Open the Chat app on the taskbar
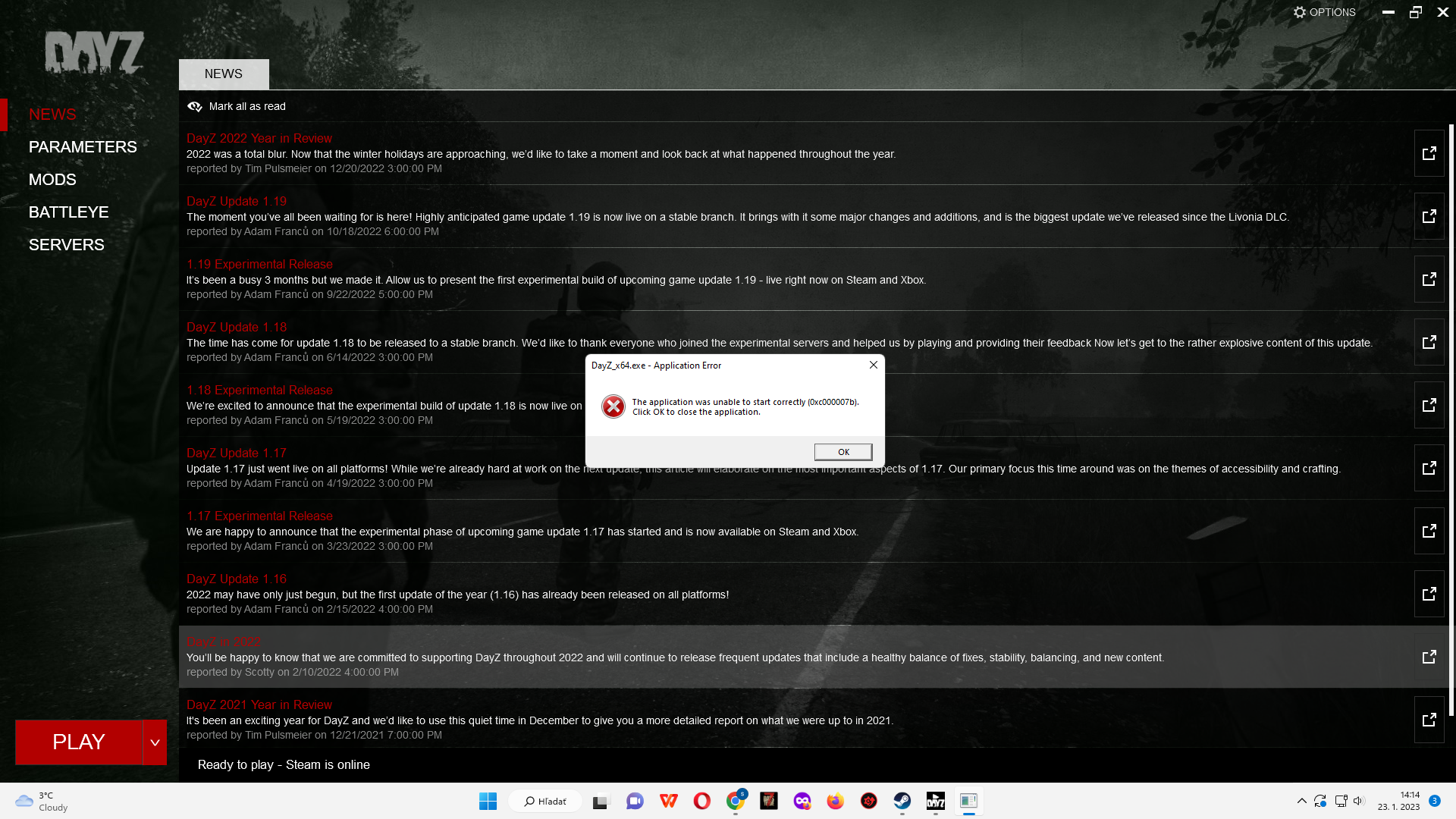Screen dimensions: 1456x819 tap(635, 801)
